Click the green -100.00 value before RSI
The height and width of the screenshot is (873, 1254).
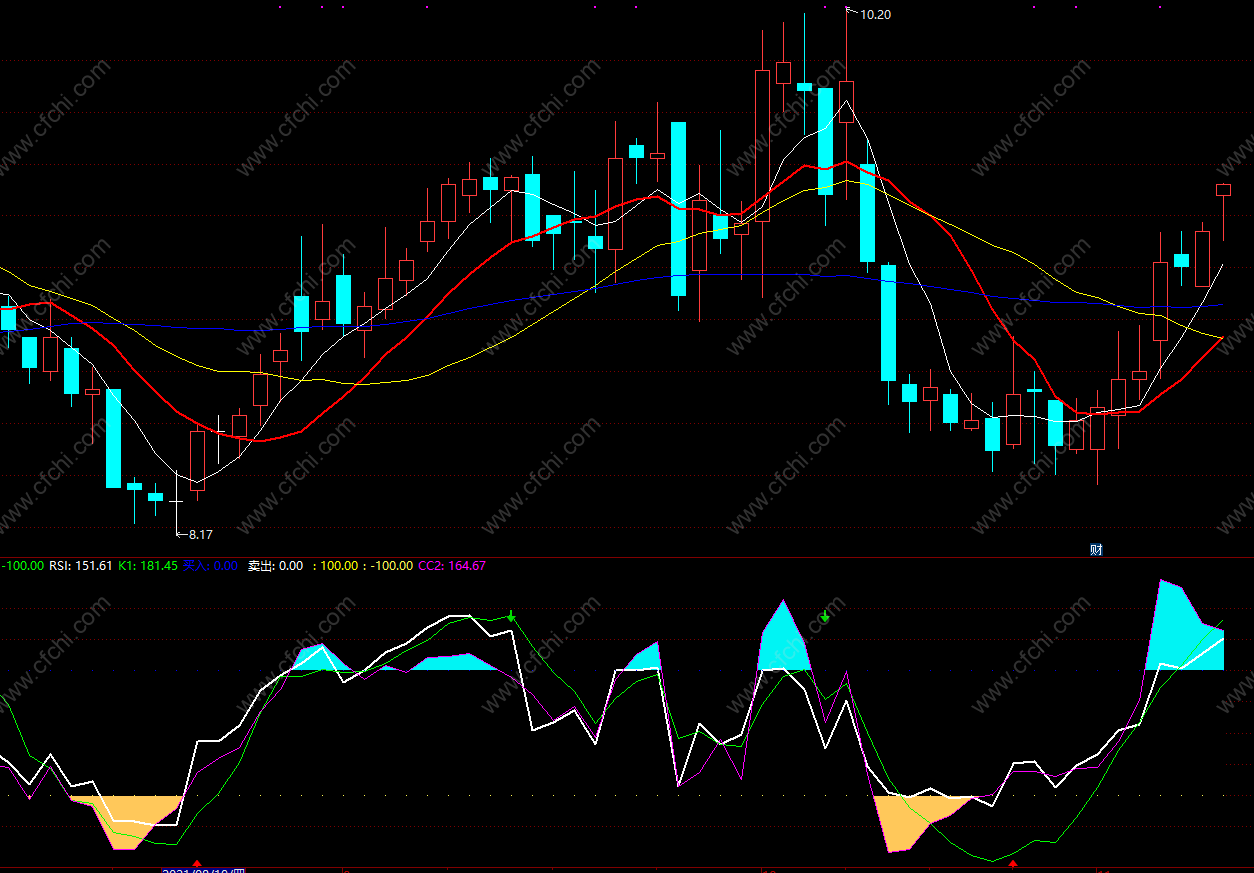tap(22, 566)
